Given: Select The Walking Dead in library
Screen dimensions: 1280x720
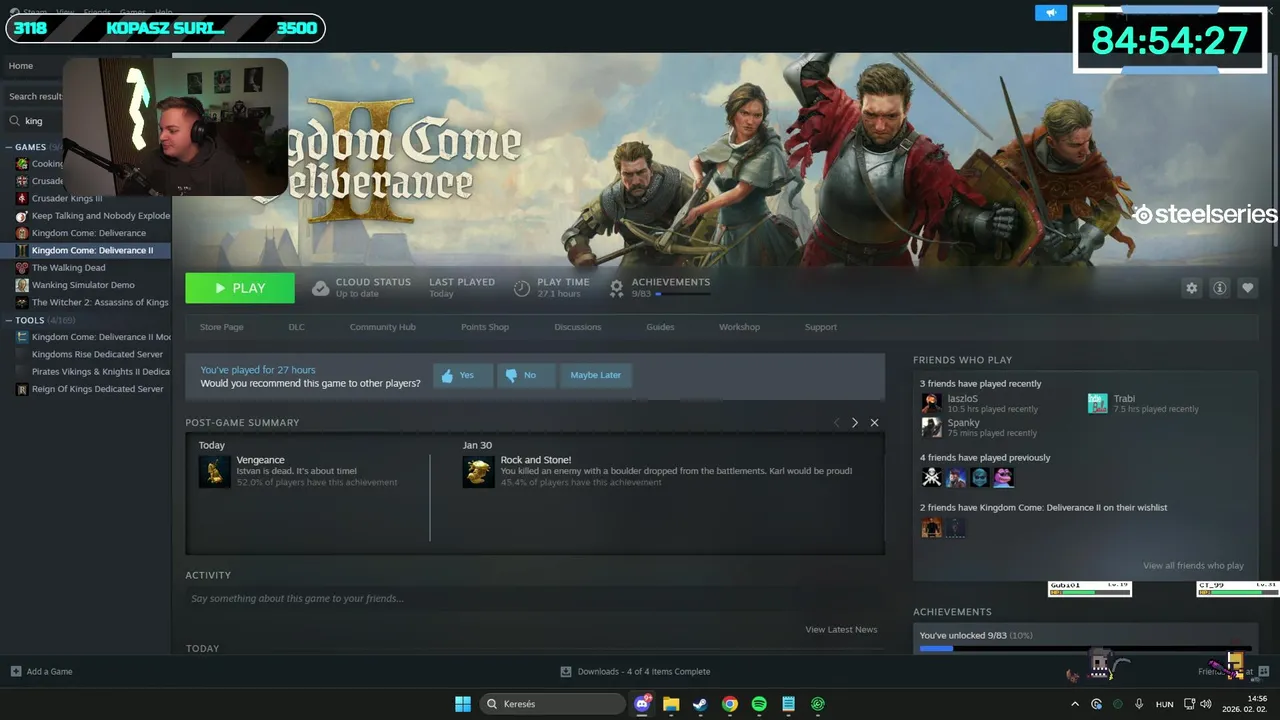Looking at the screenshot, I should (68, 268).
